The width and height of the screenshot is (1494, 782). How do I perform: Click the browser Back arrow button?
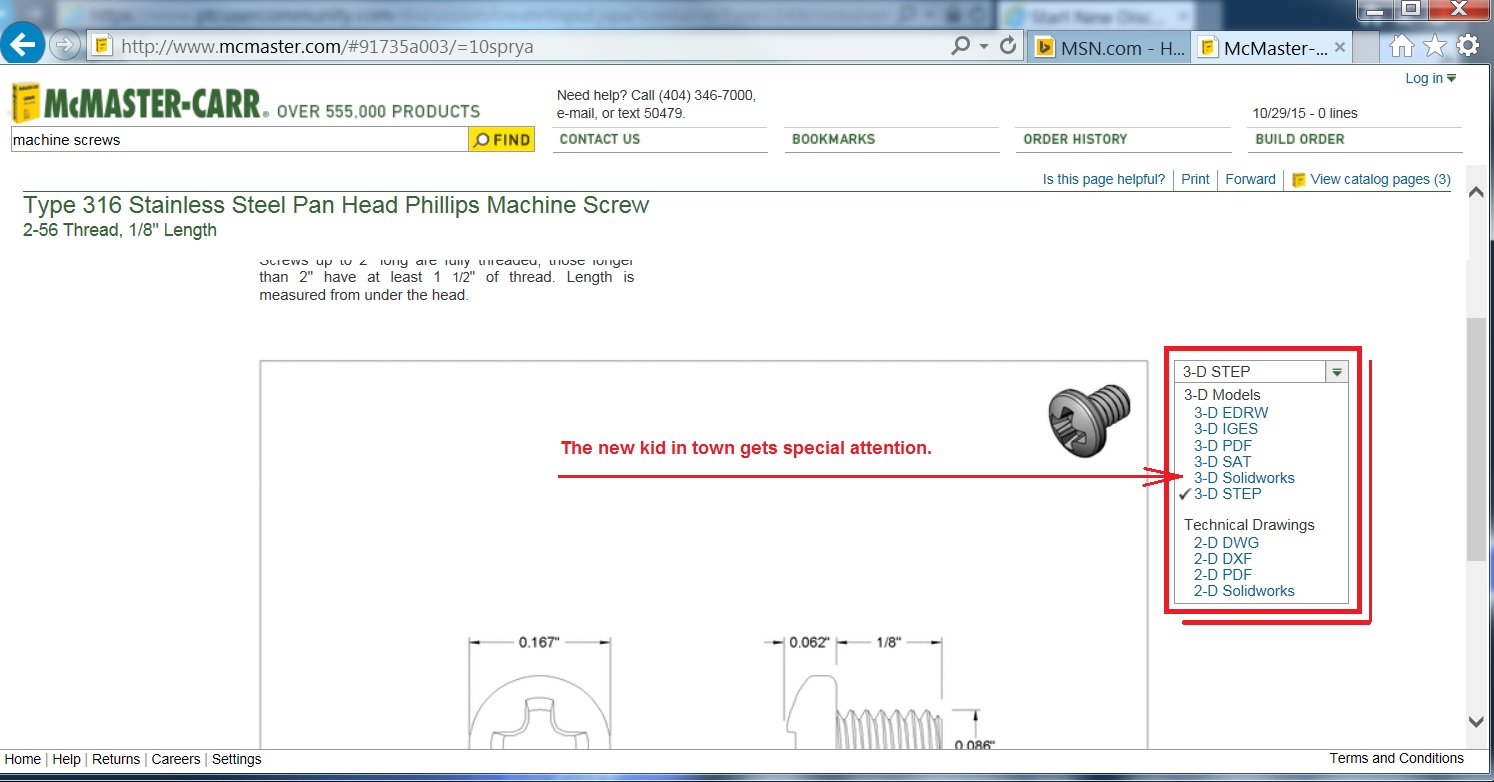point(23,45)
